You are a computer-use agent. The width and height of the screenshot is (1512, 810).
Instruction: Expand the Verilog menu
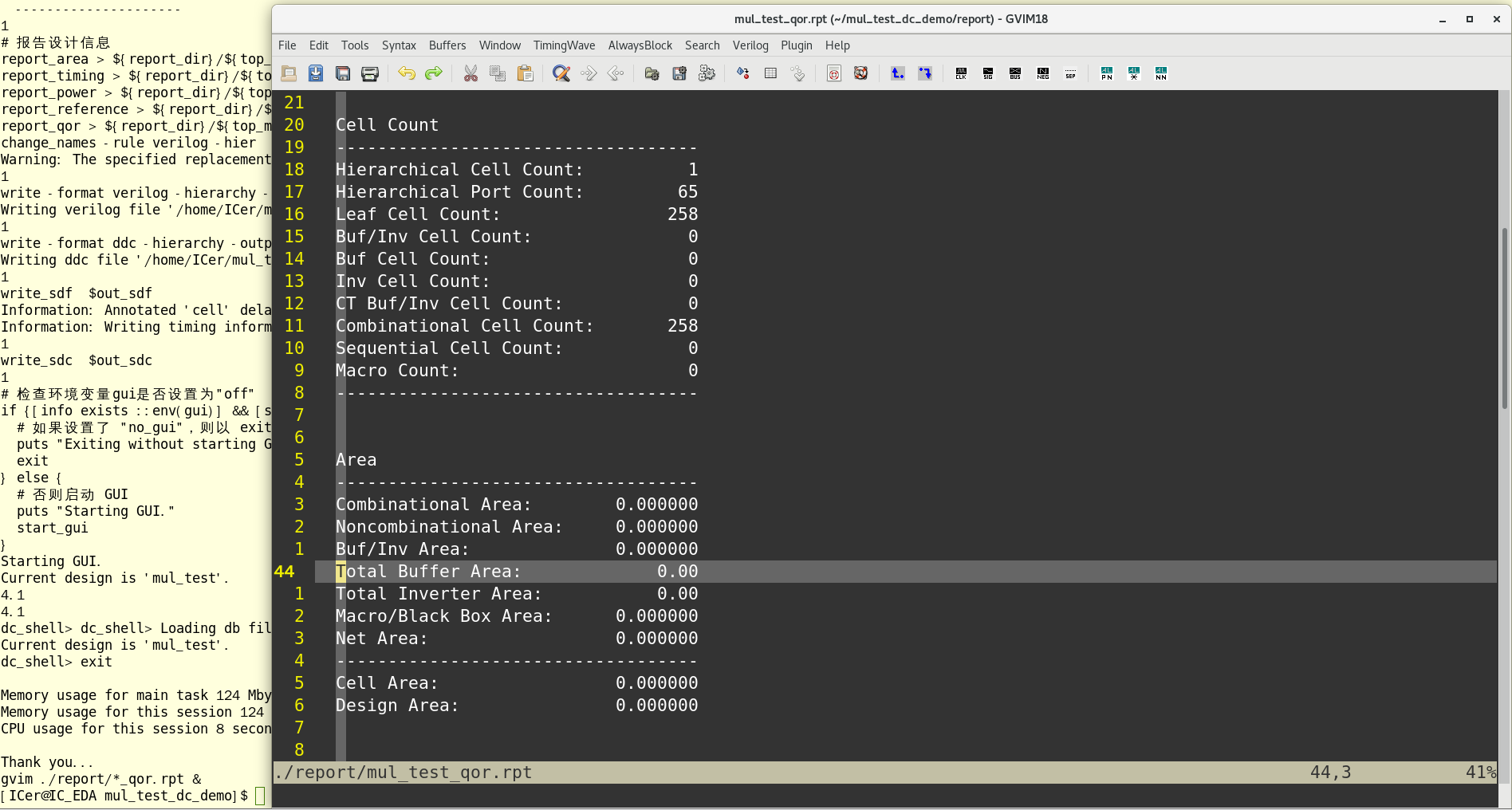coord(750,45)
